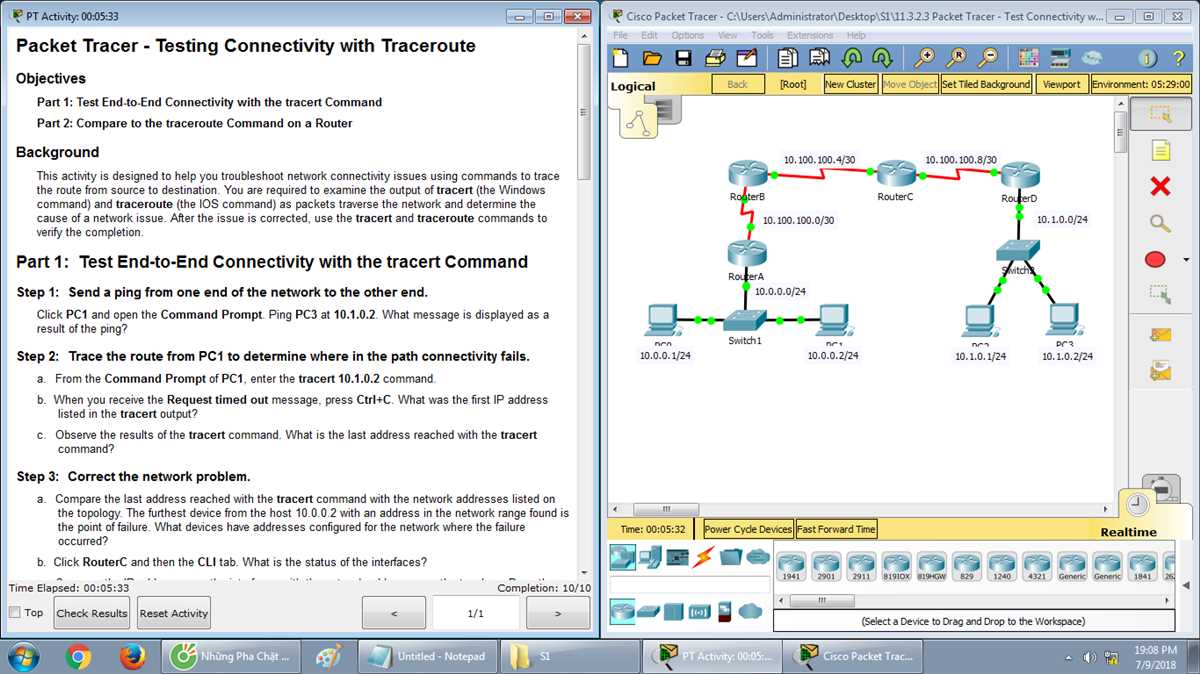
Task: Click the Viewport button
Action: pos(1062,84)
